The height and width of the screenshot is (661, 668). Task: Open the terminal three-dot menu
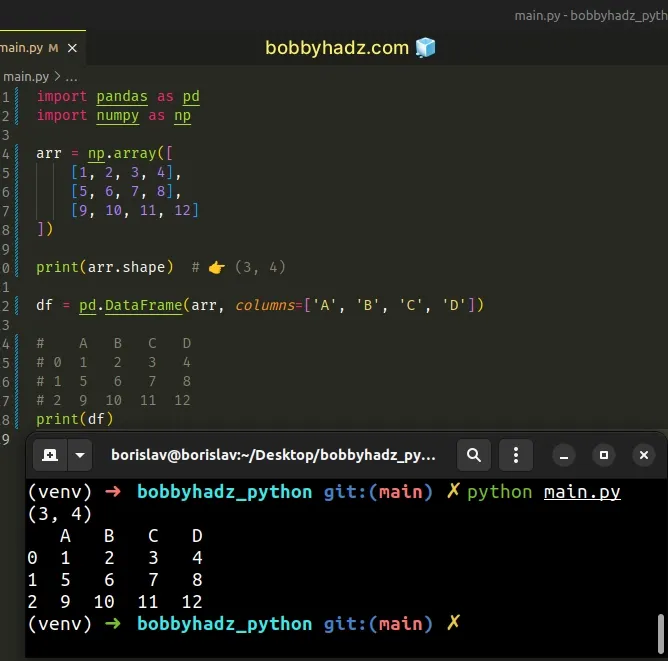coord(517,455)
